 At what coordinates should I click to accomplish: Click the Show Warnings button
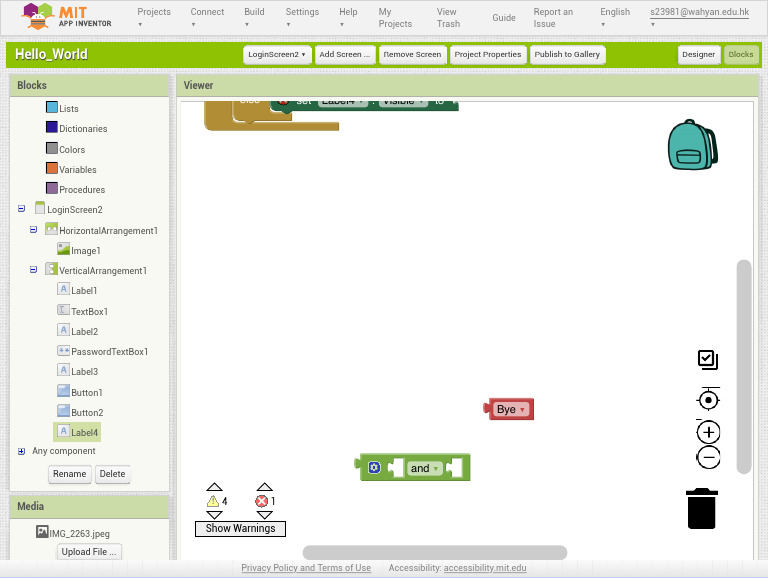pos(240,529)
